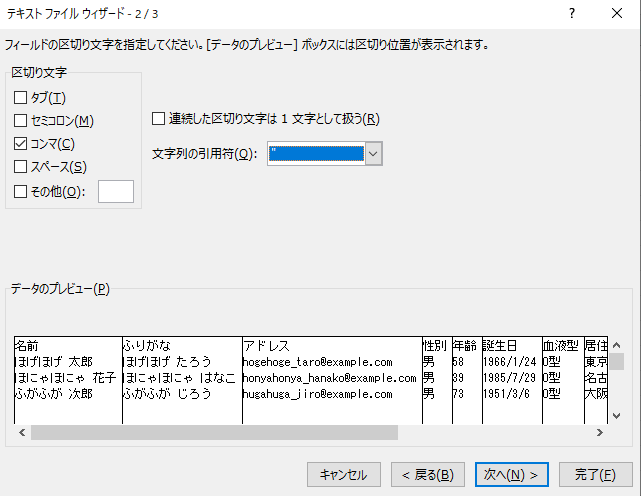This screenshot has width=641, height=496.
Task: Click the age cell 73
Action: (x=458, y=394)
